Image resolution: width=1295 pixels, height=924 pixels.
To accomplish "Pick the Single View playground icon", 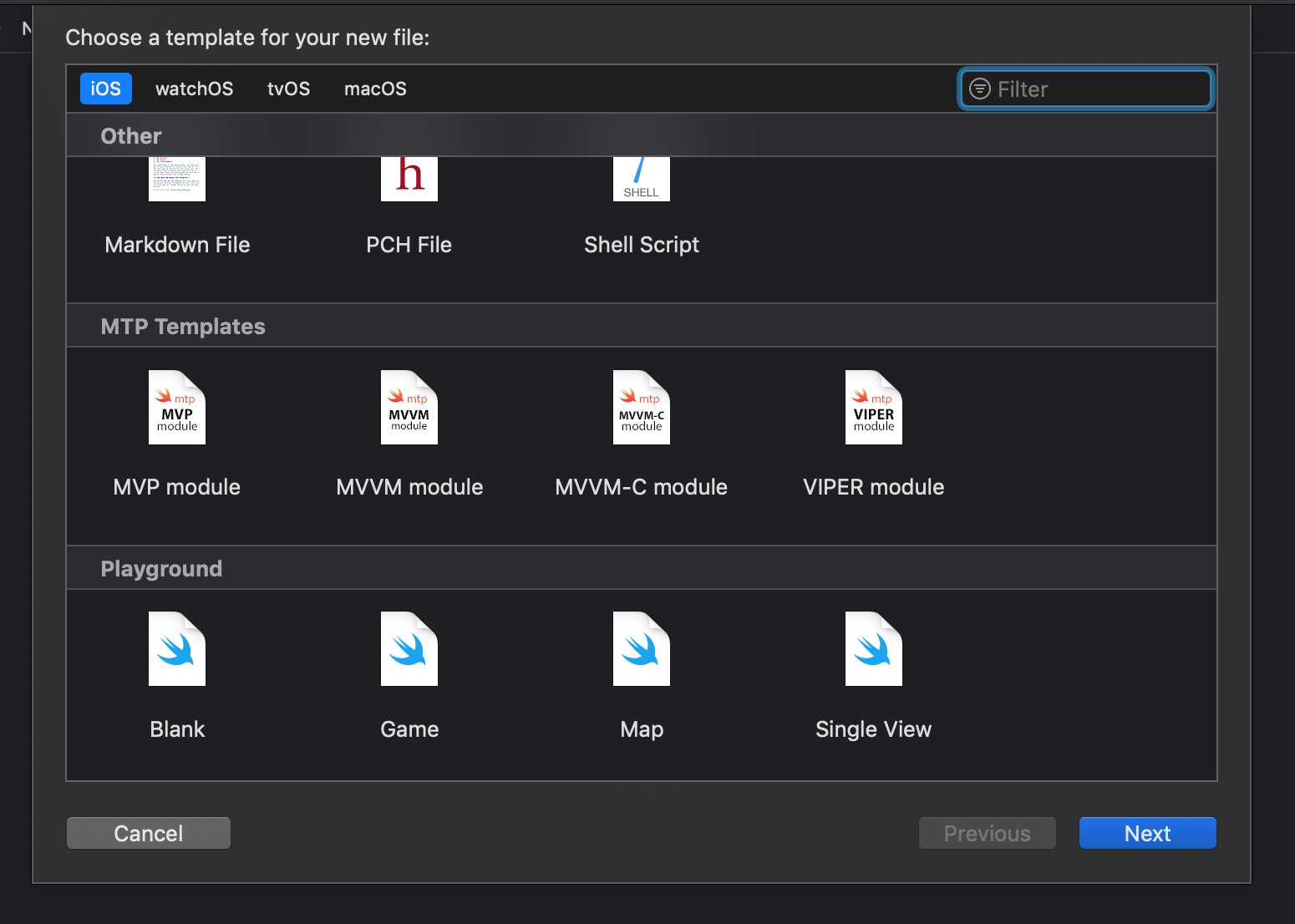I will point(874,649).
